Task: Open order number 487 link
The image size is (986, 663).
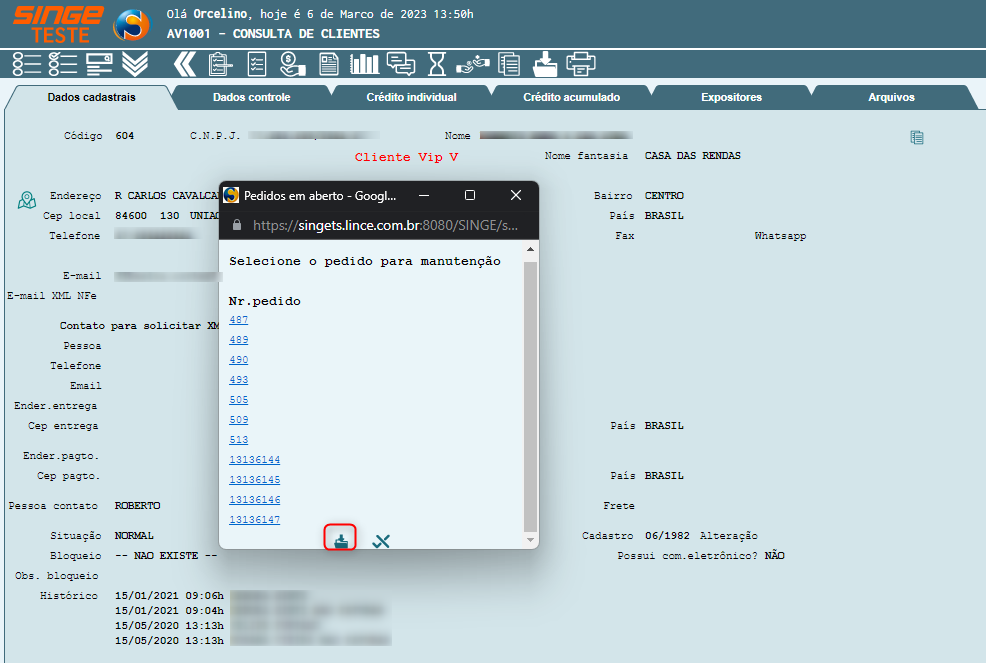Action: [x=238, y=320]
